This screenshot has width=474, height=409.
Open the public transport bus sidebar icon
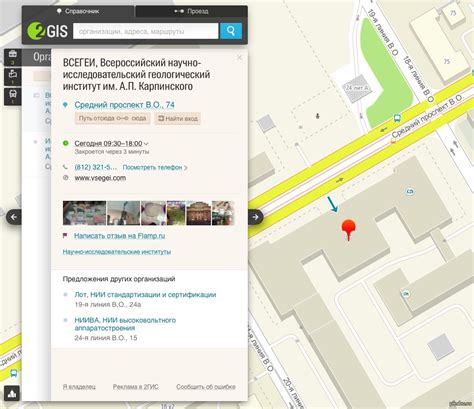[13, 96]
